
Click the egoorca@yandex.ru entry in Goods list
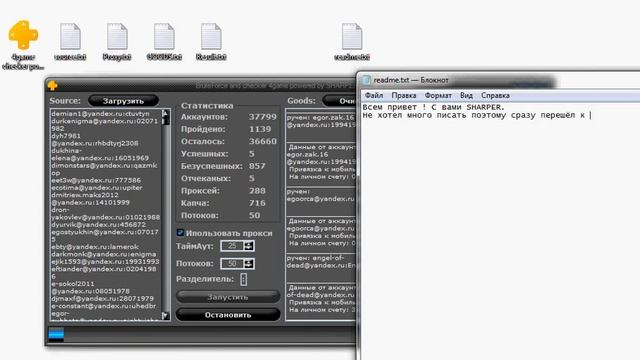pyautogui.click(x=321, y=195)
